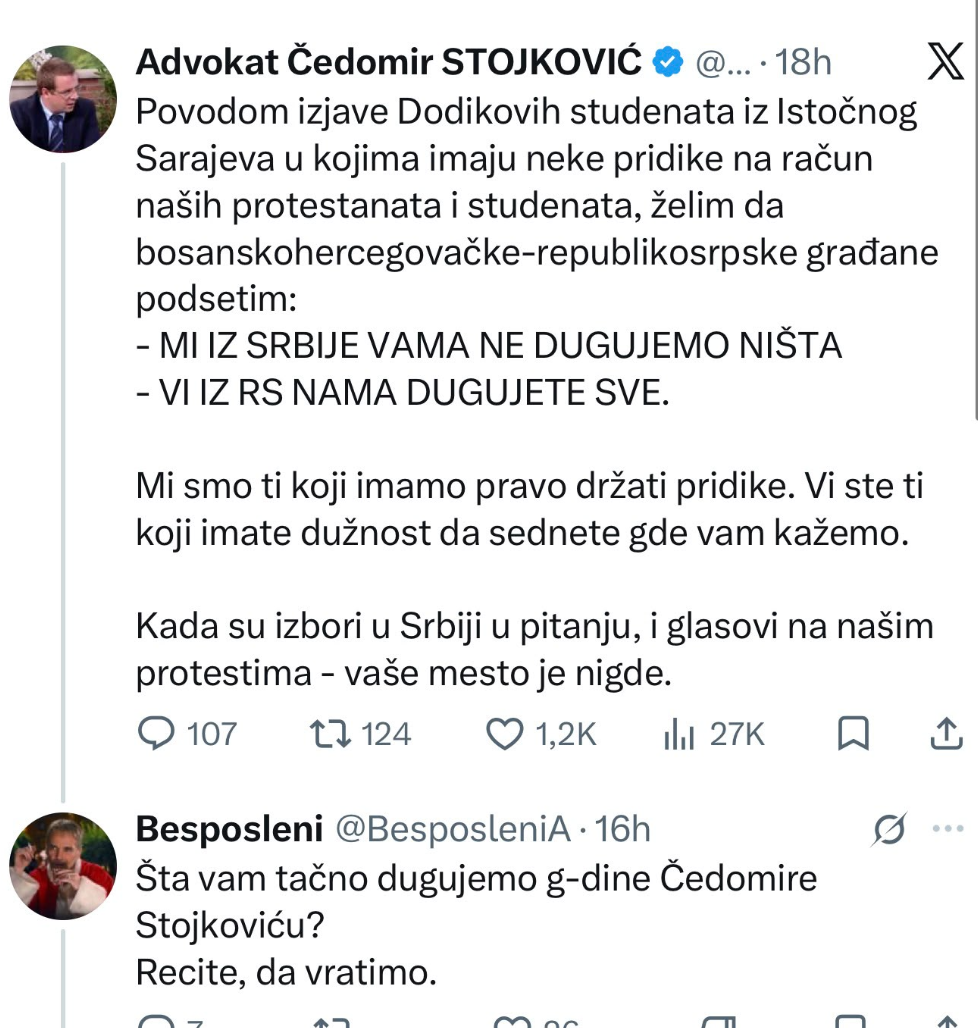Open three-dot menu on Besposleni's reply
978x1028 pixels.
(x=948, y=829)
